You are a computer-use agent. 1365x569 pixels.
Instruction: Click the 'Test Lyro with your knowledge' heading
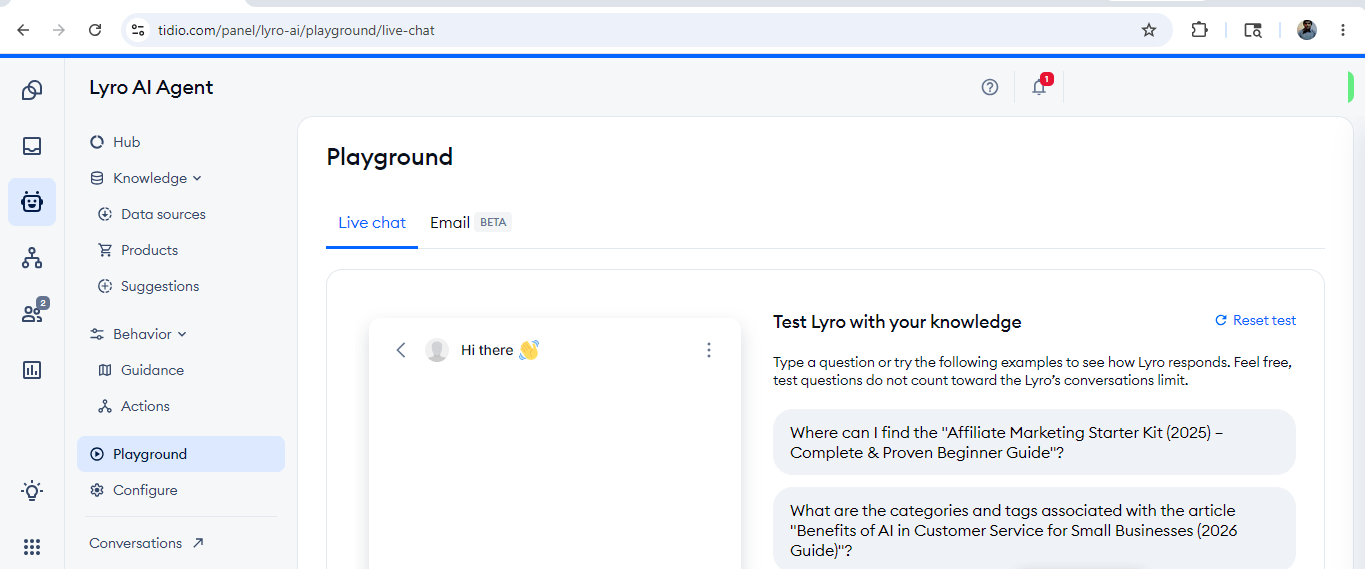[x=897, y=322]
